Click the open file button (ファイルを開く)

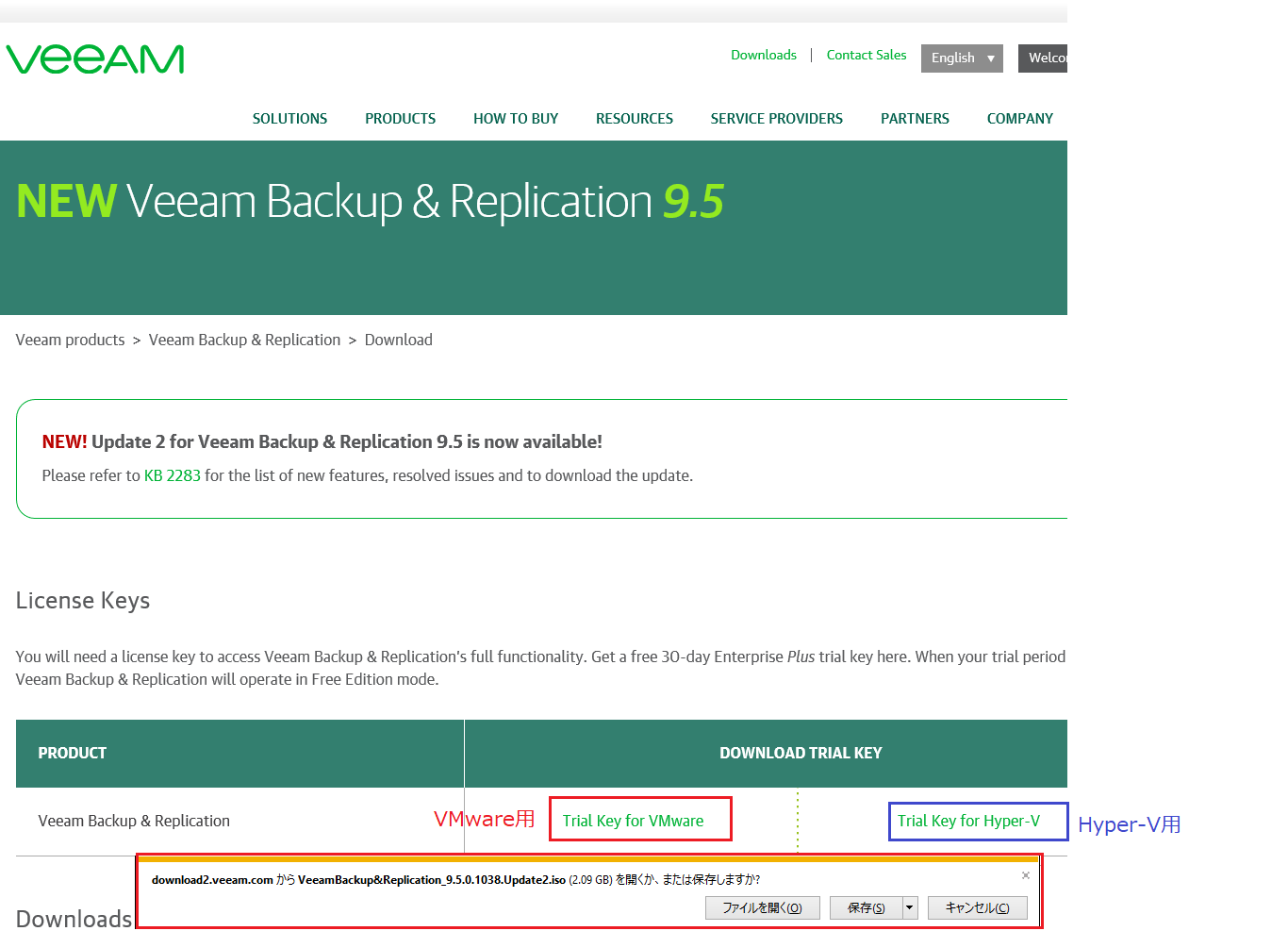pyautogui.click(x=763, y=907)
